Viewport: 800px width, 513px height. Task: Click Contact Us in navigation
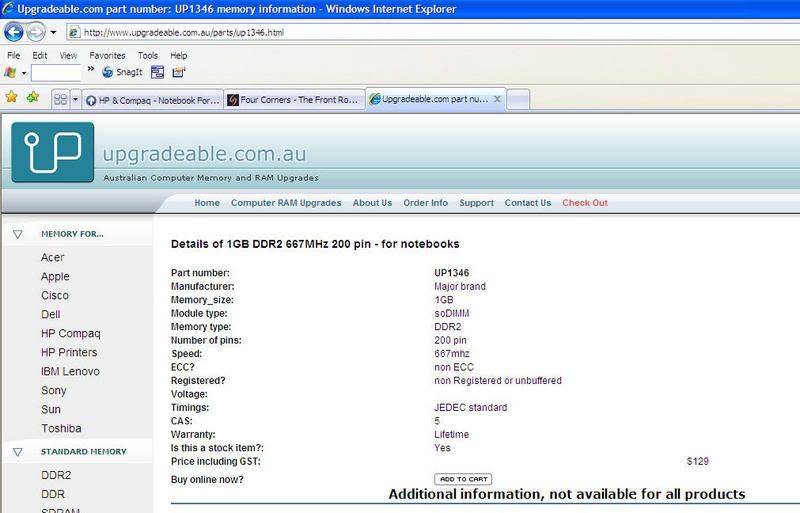[528, 203]
